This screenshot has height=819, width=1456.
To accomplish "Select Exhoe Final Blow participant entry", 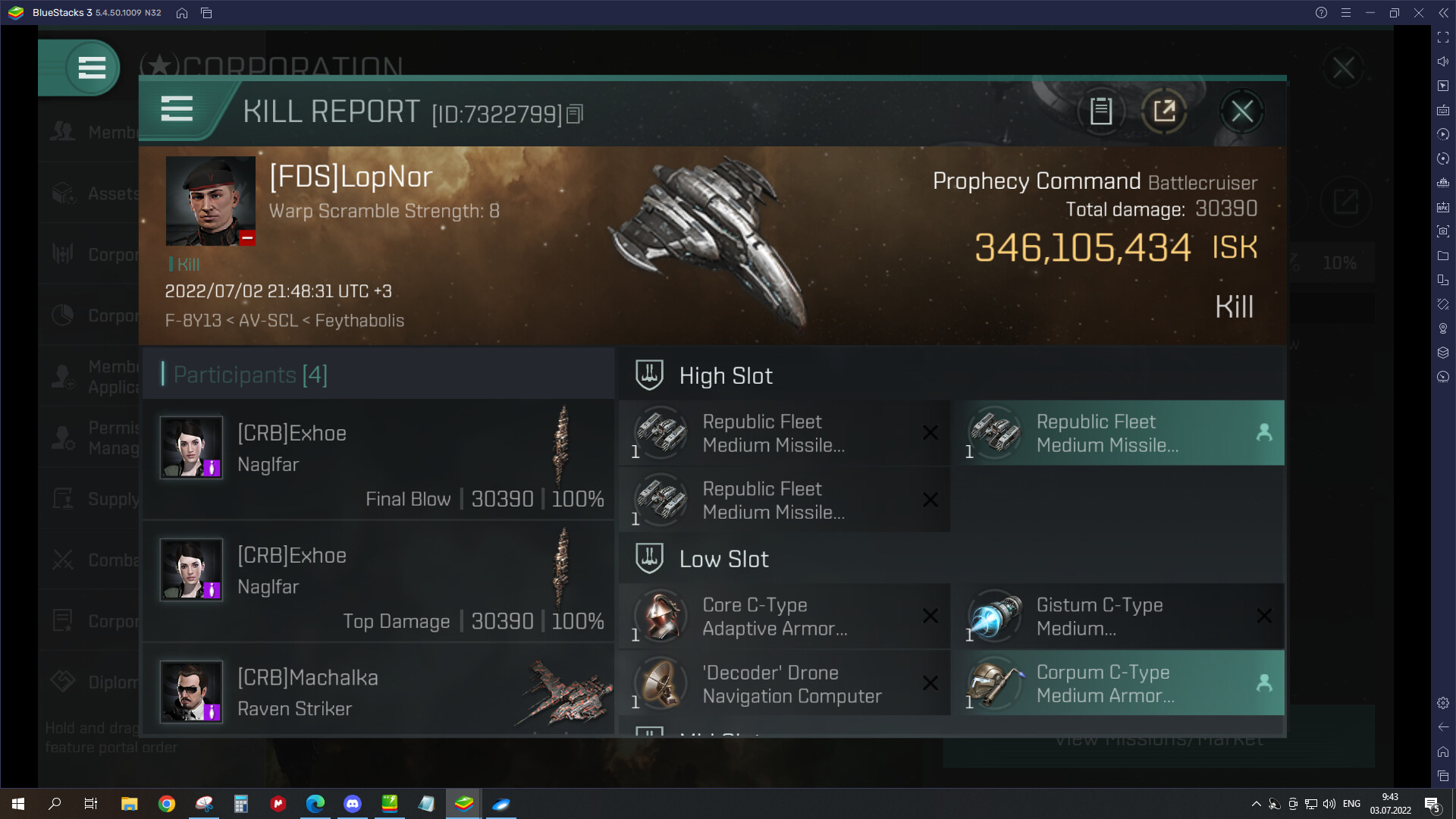I will pos(378,460).
